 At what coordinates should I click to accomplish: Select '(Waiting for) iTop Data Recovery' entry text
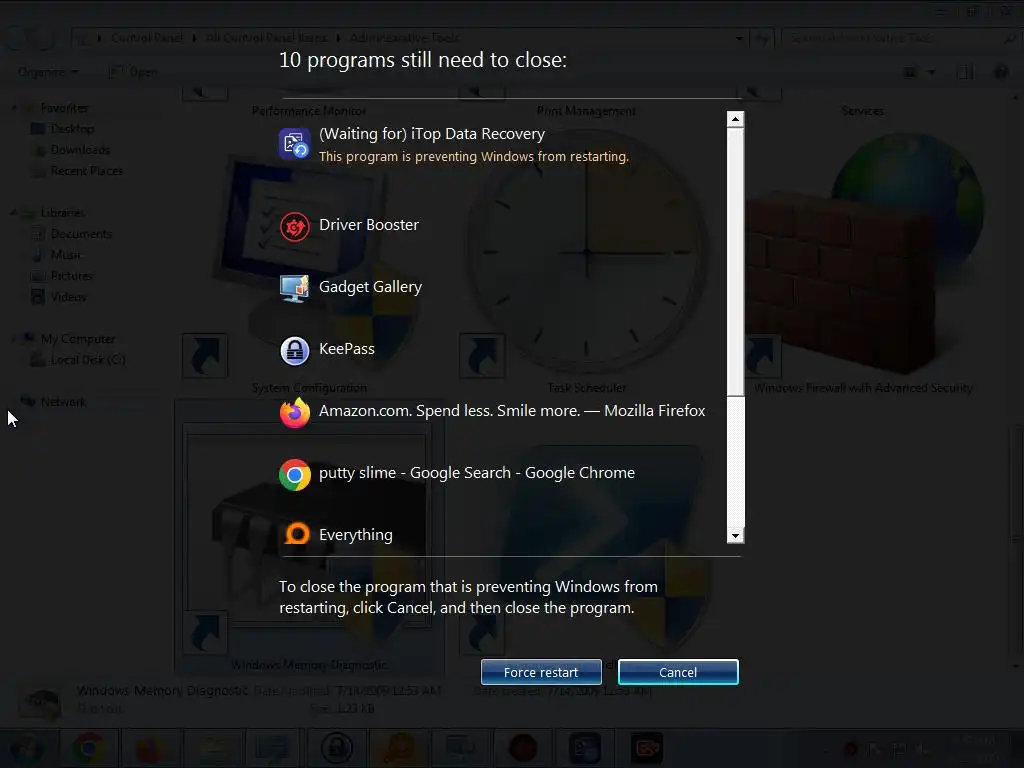[x=432, y=134]
